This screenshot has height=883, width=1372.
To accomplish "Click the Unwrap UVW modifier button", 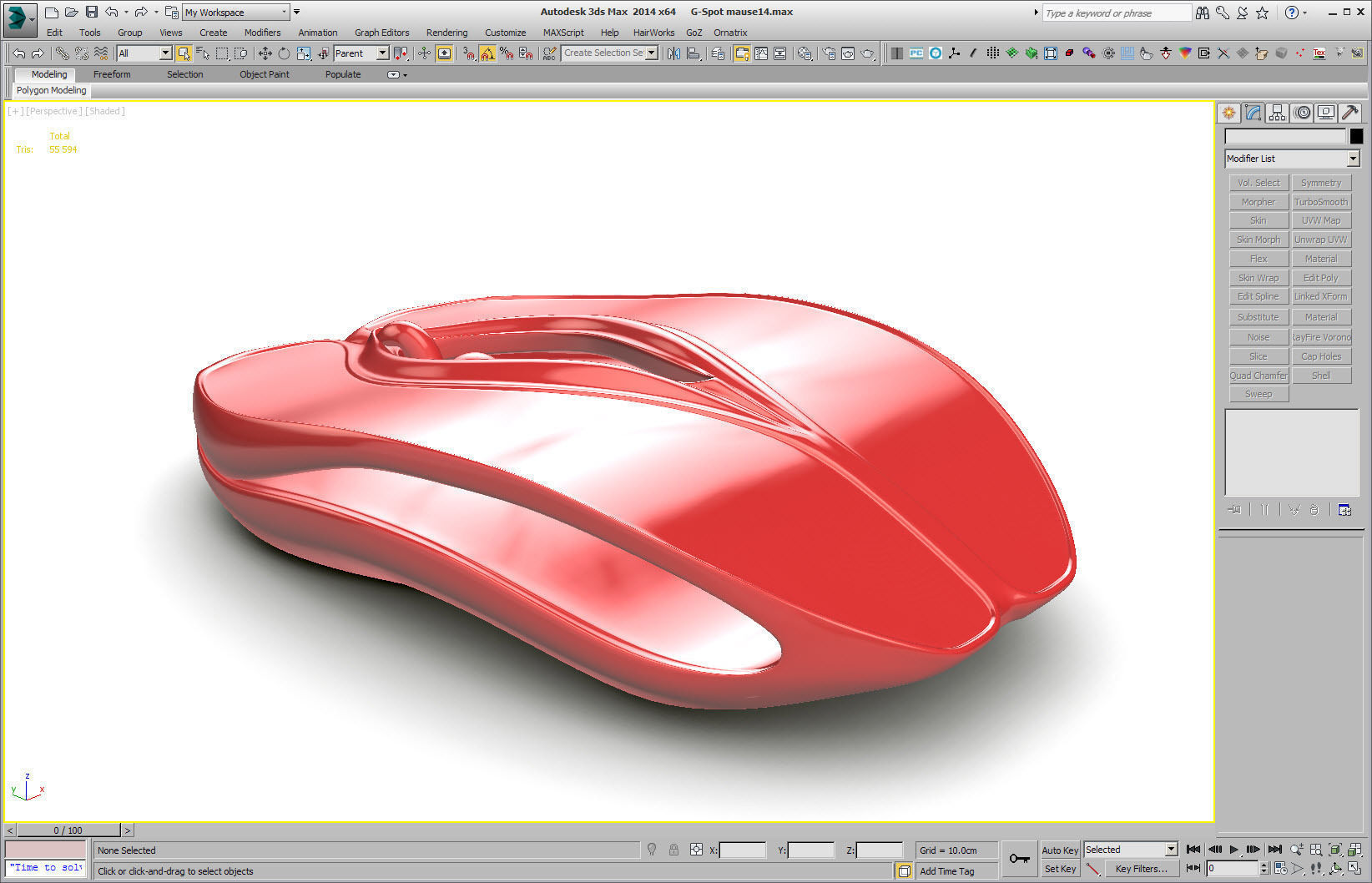I will 1321,240.
